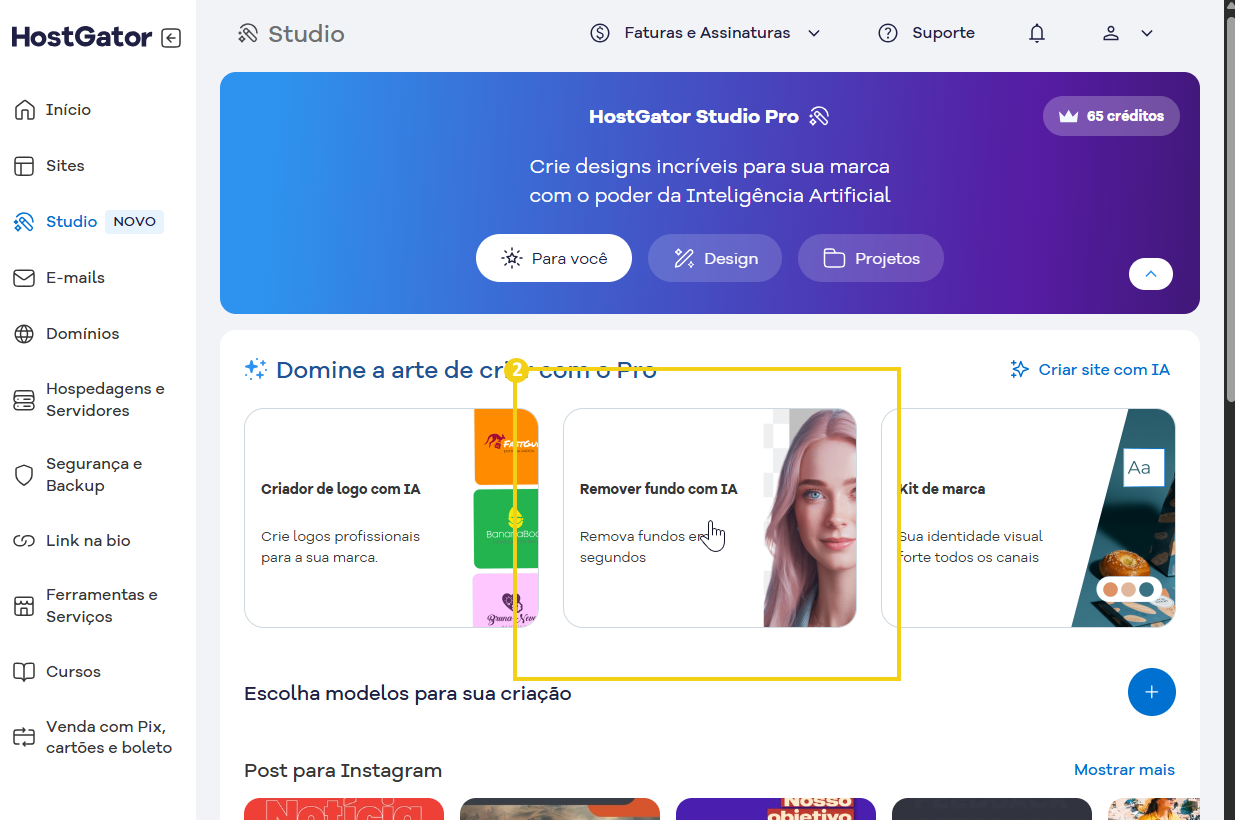Click the Cursos book icon
This screenshot has width=1235, height=820.
click(x=24, y=672)
